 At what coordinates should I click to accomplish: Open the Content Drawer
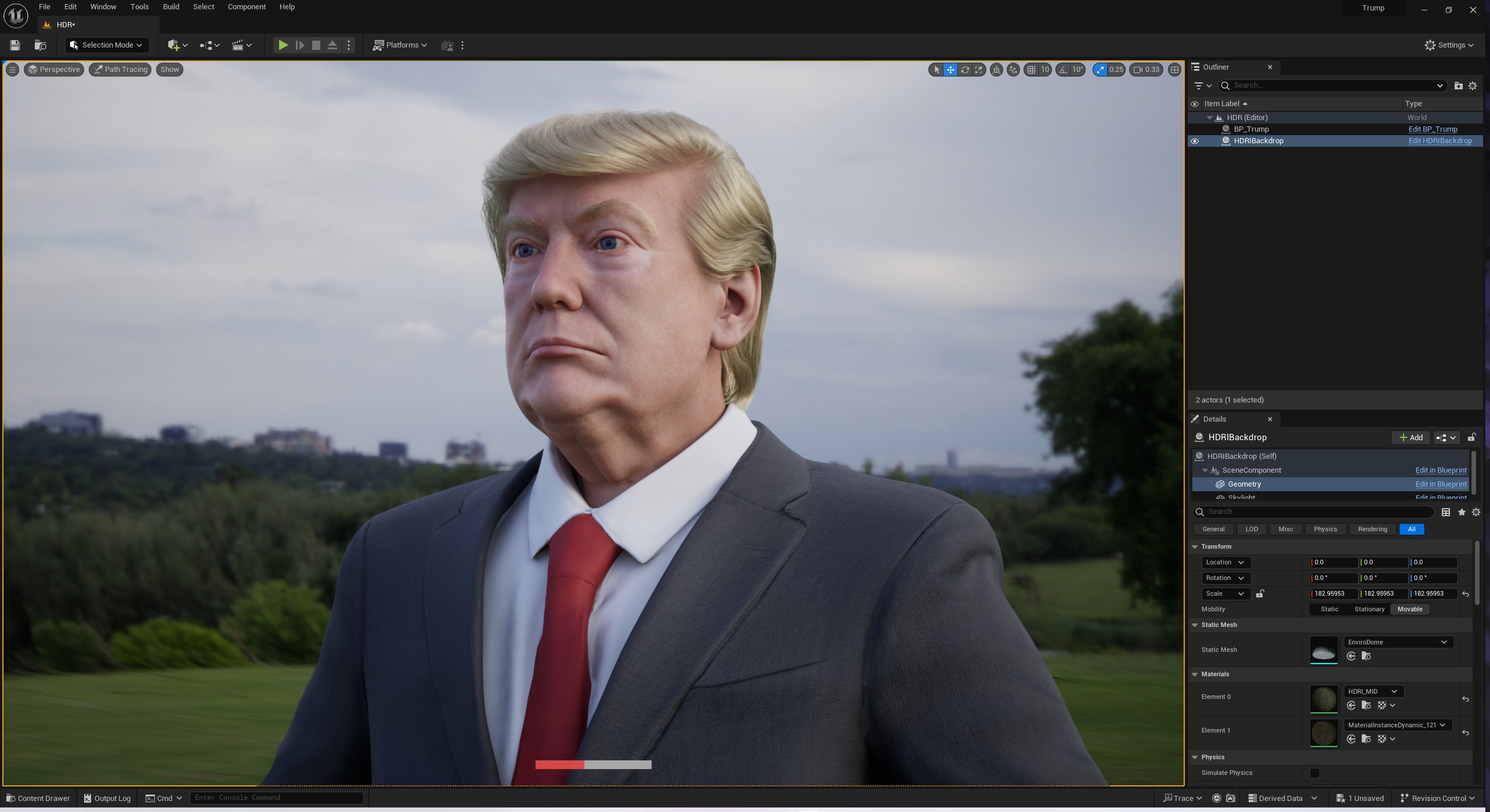click(x=38, y=799)
